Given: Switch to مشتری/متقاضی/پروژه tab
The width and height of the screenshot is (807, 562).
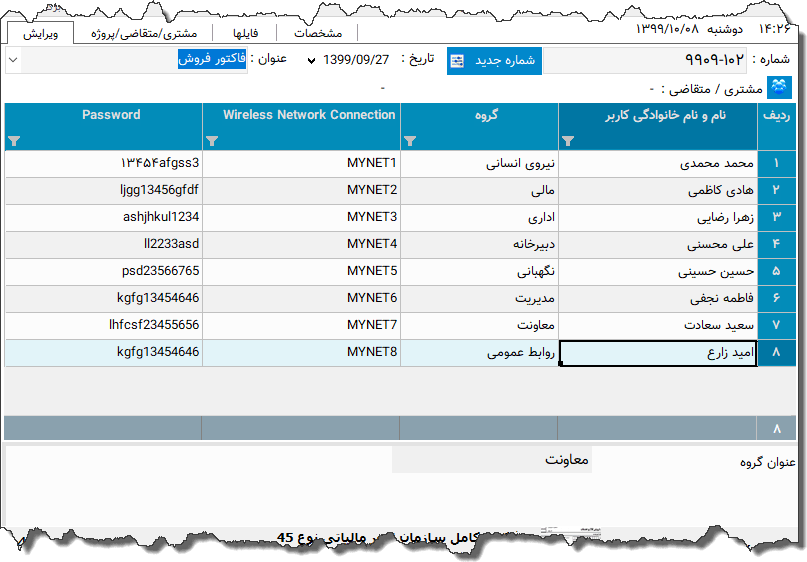Looking at the screenshot, I should [x=144, y=34].
